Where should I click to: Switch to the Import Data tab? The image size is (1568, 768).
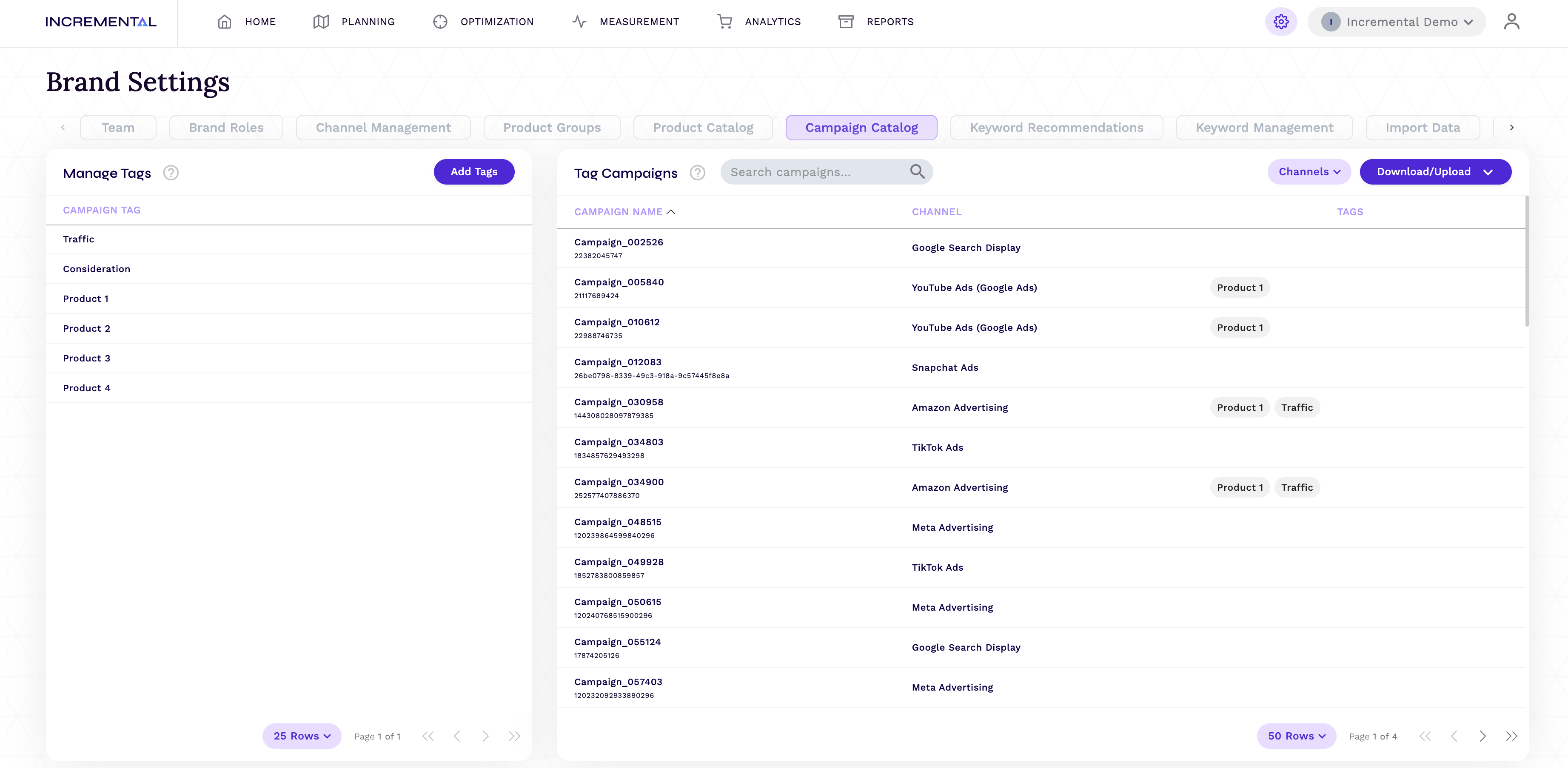1423,128
